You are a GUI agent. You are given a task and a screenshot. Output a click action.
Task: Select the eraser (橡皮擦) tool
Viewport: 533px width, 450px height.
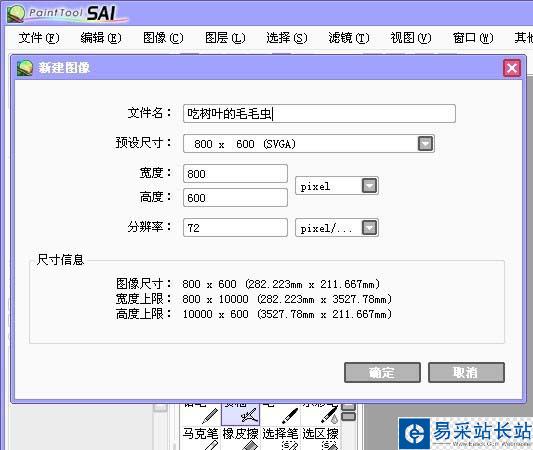tap(240, 438)
